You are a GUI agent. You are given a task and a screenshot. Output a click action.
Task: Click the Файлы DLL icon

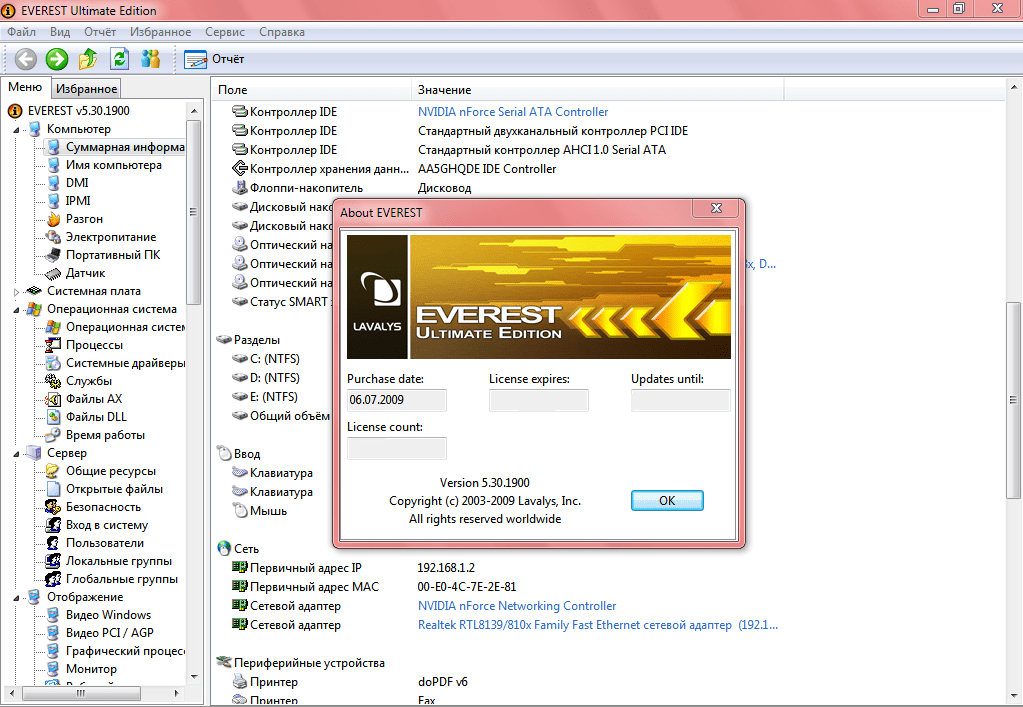pyautogui.click(x=53, y=417)
